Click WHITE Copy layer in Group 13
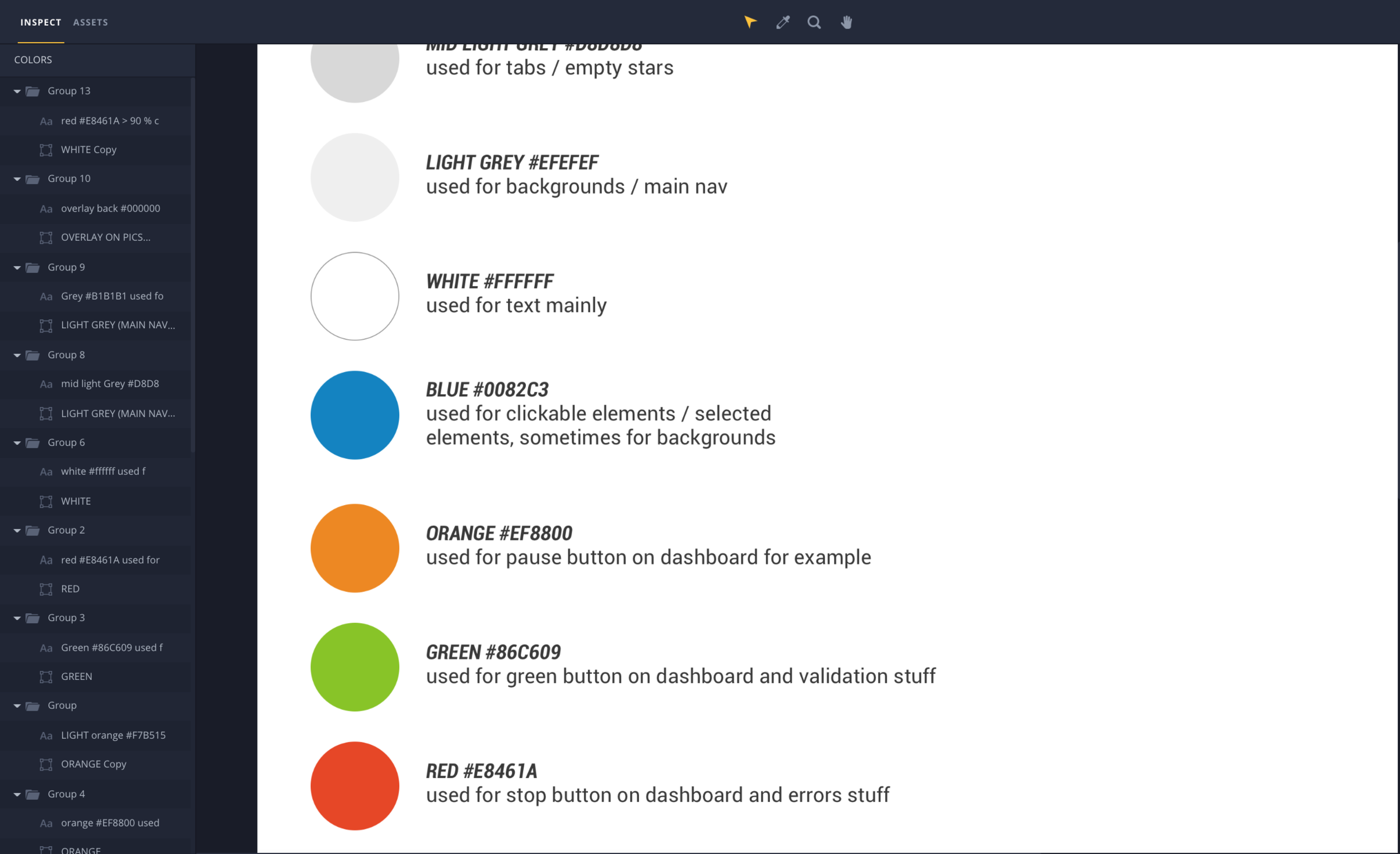Screen dimensions: 1400x854 89,149
